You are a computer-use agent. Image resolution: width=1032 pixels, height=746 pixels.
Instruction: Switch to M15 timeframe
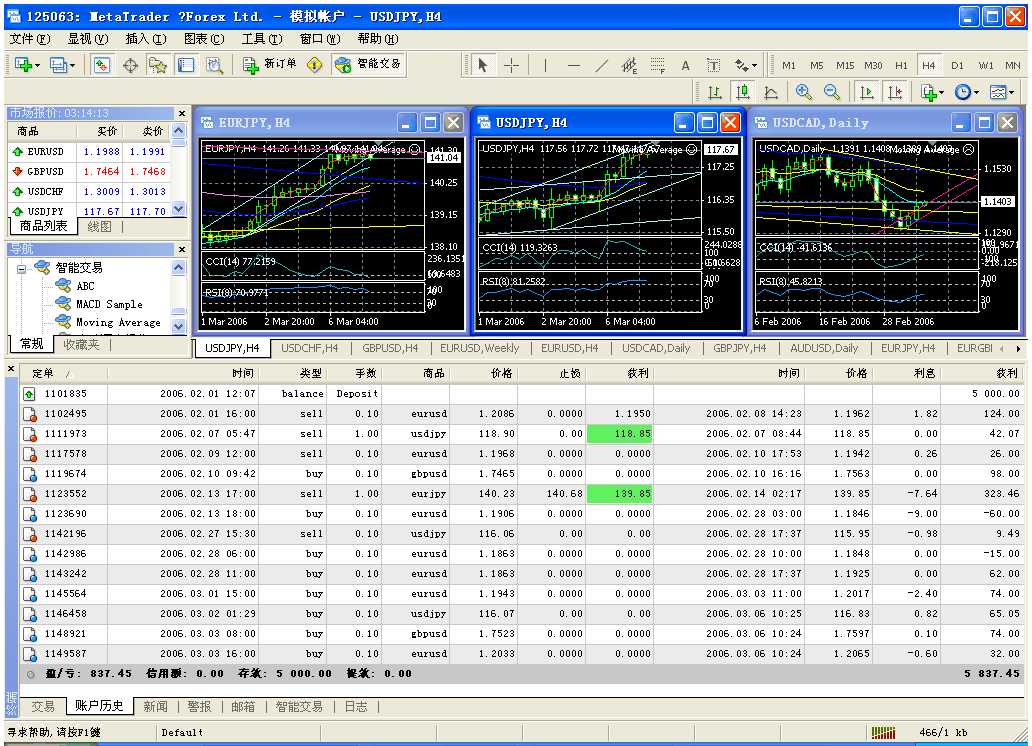[845, 65]
